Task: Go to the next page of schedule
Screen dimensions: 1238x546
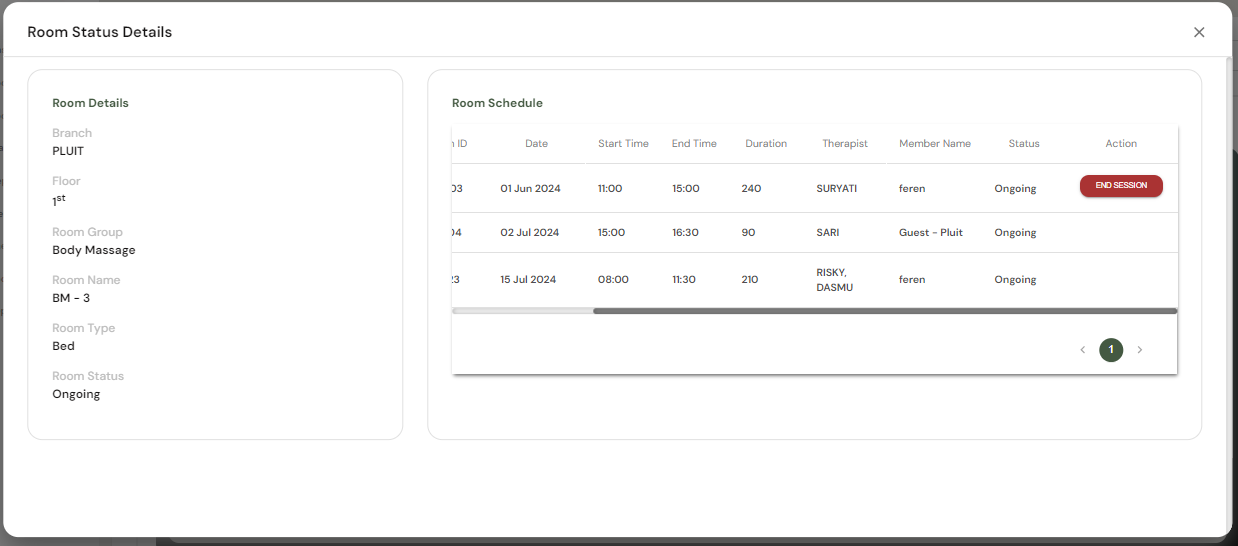Action: pyautogui.click(x=1140, y=350)
